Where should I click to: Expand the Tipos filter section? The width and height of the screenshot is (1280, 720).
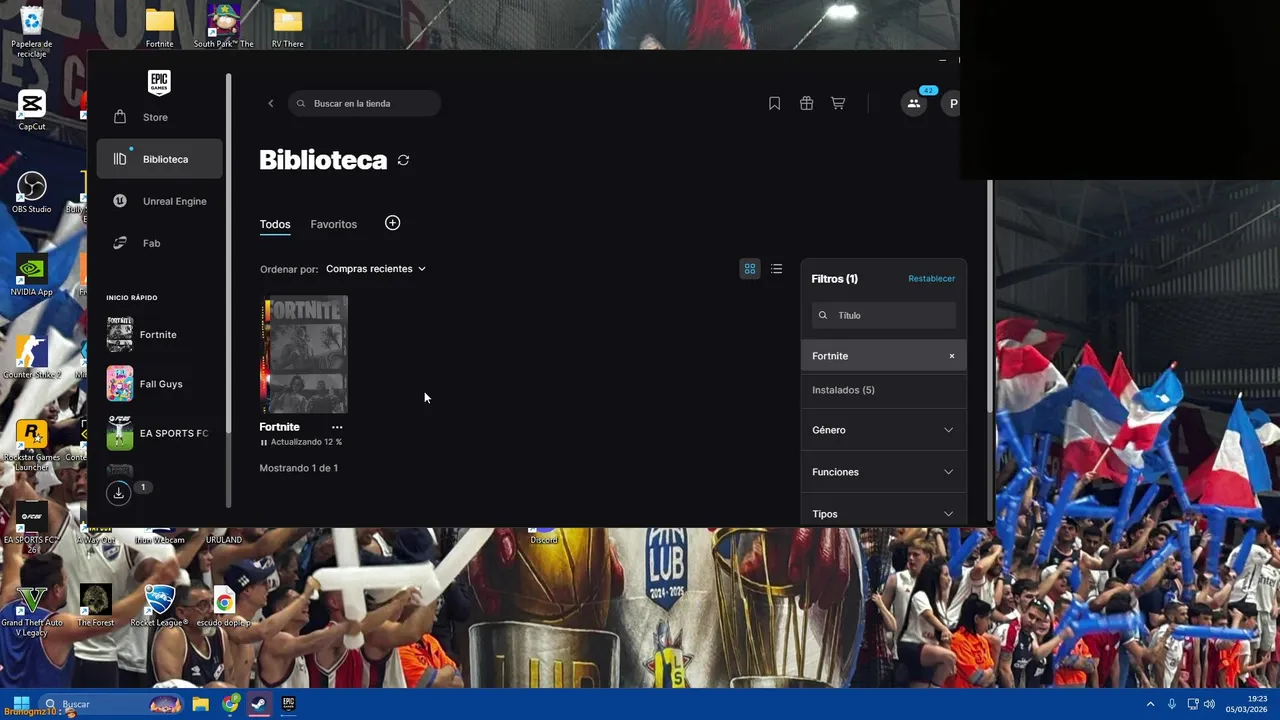pos(884,513)
